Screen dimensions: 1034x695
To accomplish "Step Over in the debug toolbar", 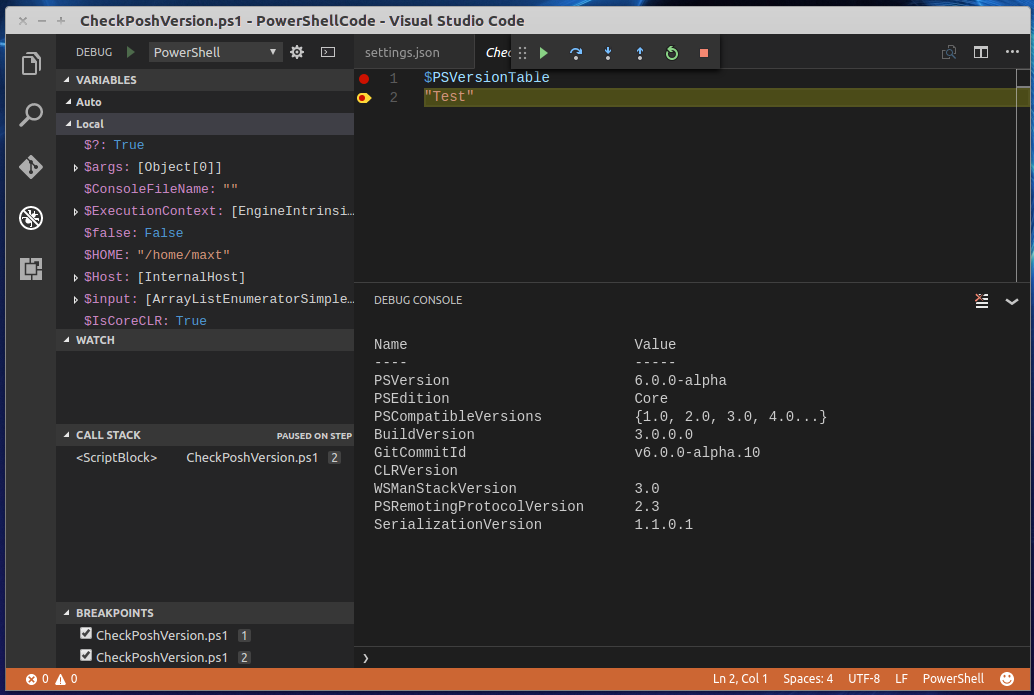I will tap(576, 53).
